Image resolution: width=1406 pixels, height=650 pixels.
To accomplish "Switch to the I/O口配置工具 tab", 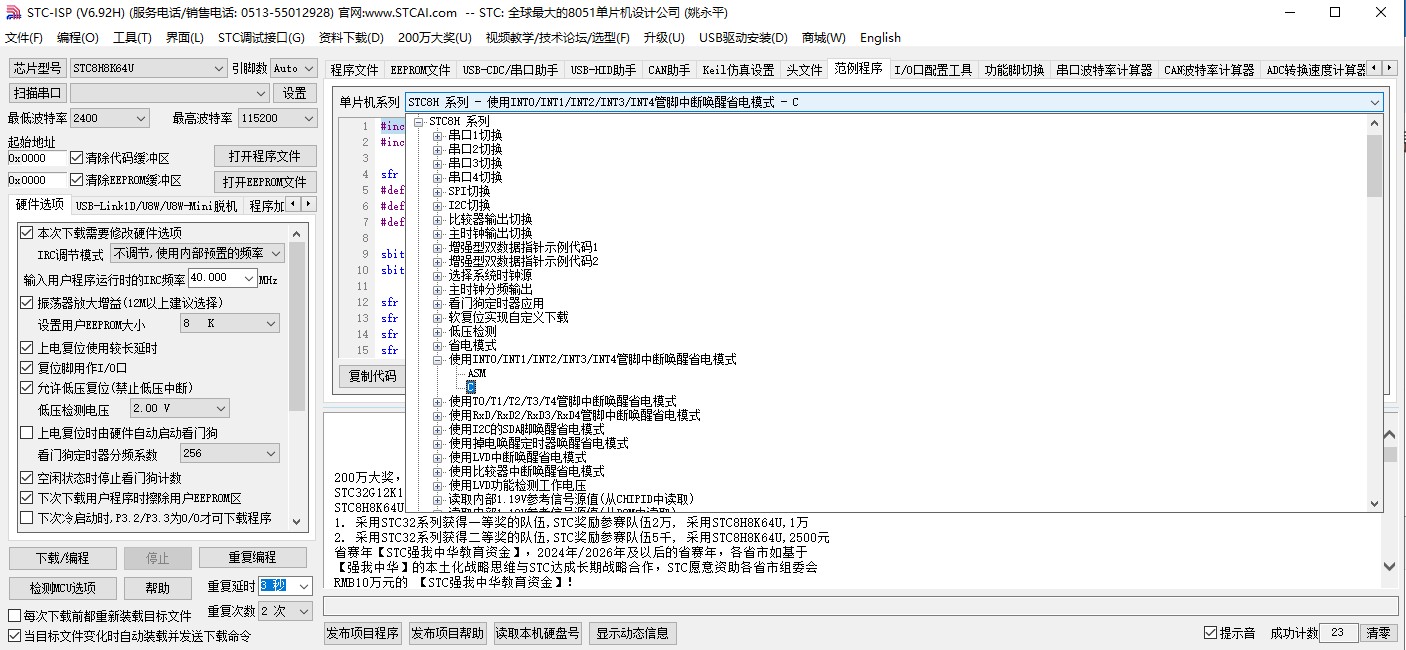I will [x=933, y=70].
